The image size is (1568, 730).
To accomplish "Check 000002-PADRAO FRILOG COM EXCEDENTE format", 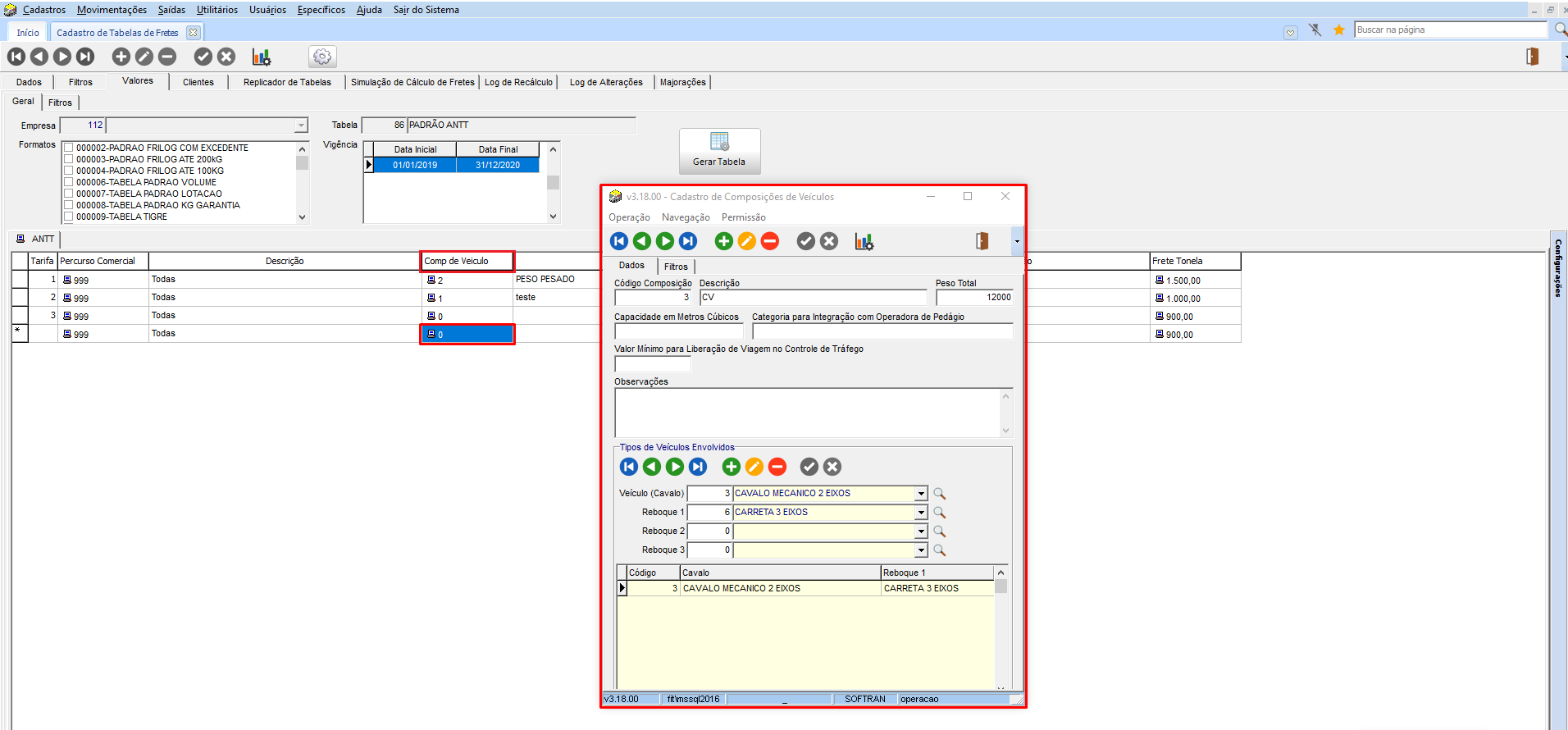I will 69,148.
